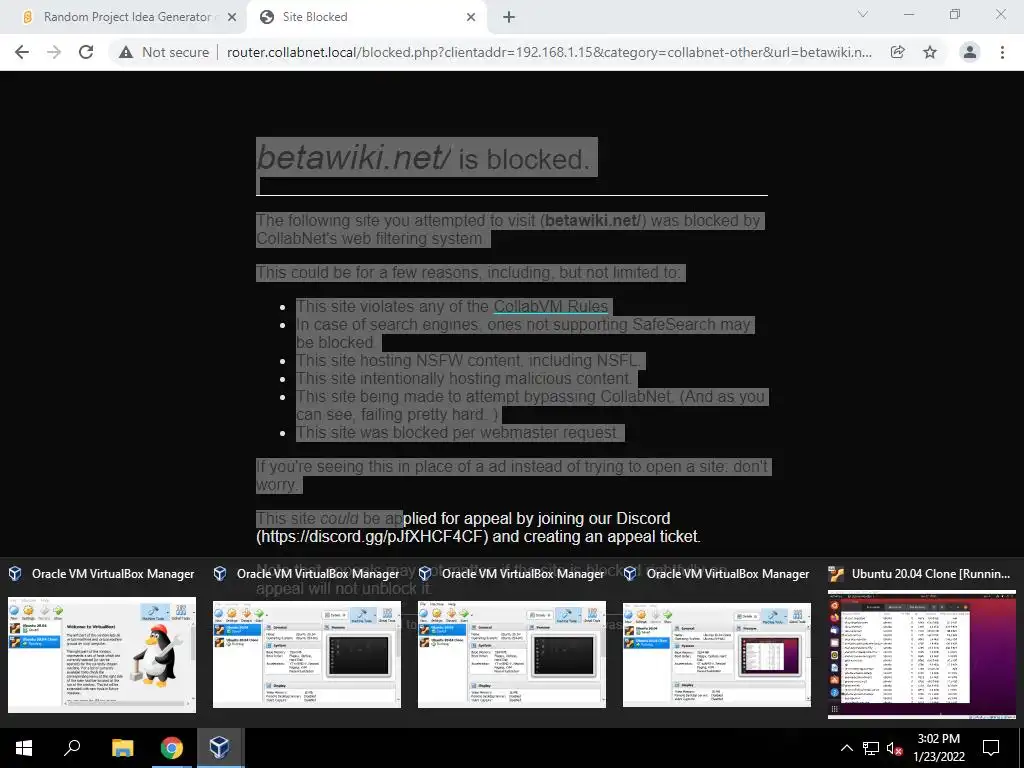
Task: Reload the blocked page
Action: [x=86, y=52]
